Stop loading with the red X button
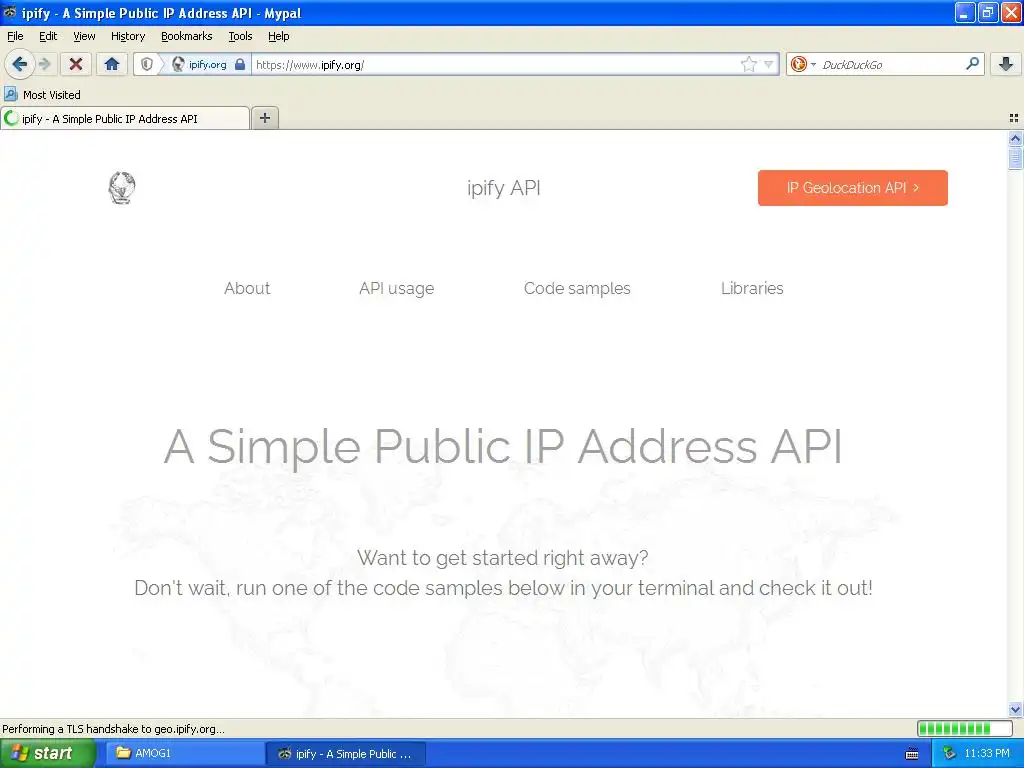1024x768 pixels. pyautogui.click(x=76, y=64)
